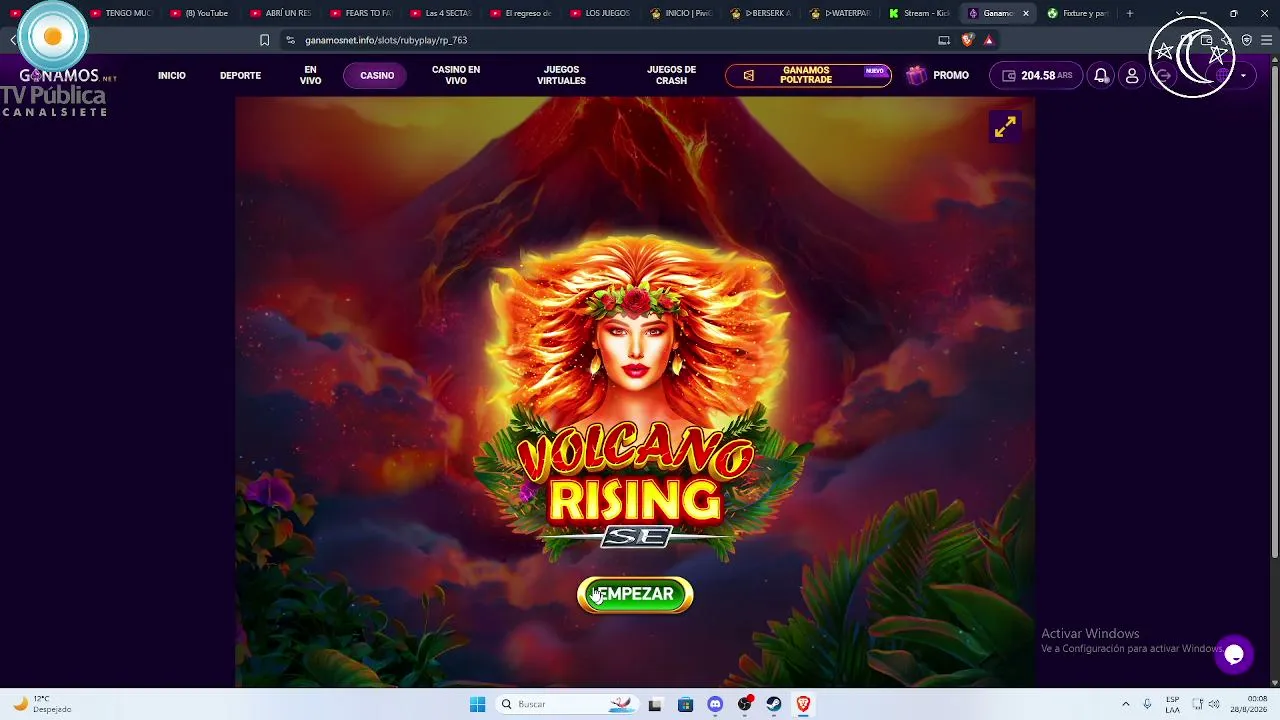Open the DEPORTE section

(x=240, y=75)
